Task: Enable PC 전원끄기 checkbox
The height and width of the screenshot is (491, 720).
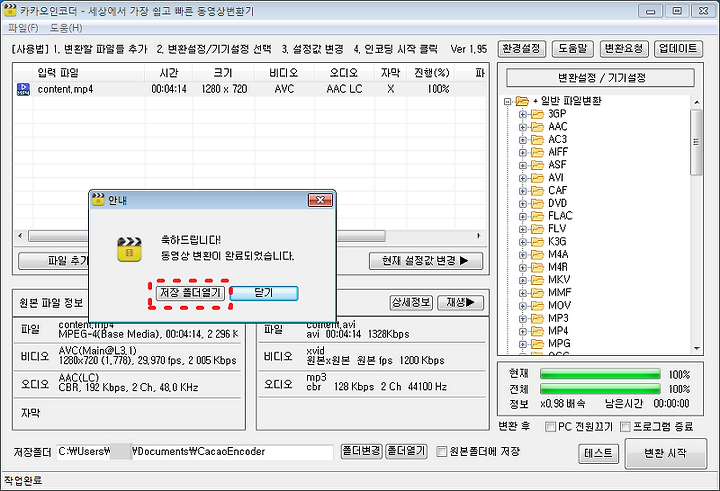Action: 550,427
